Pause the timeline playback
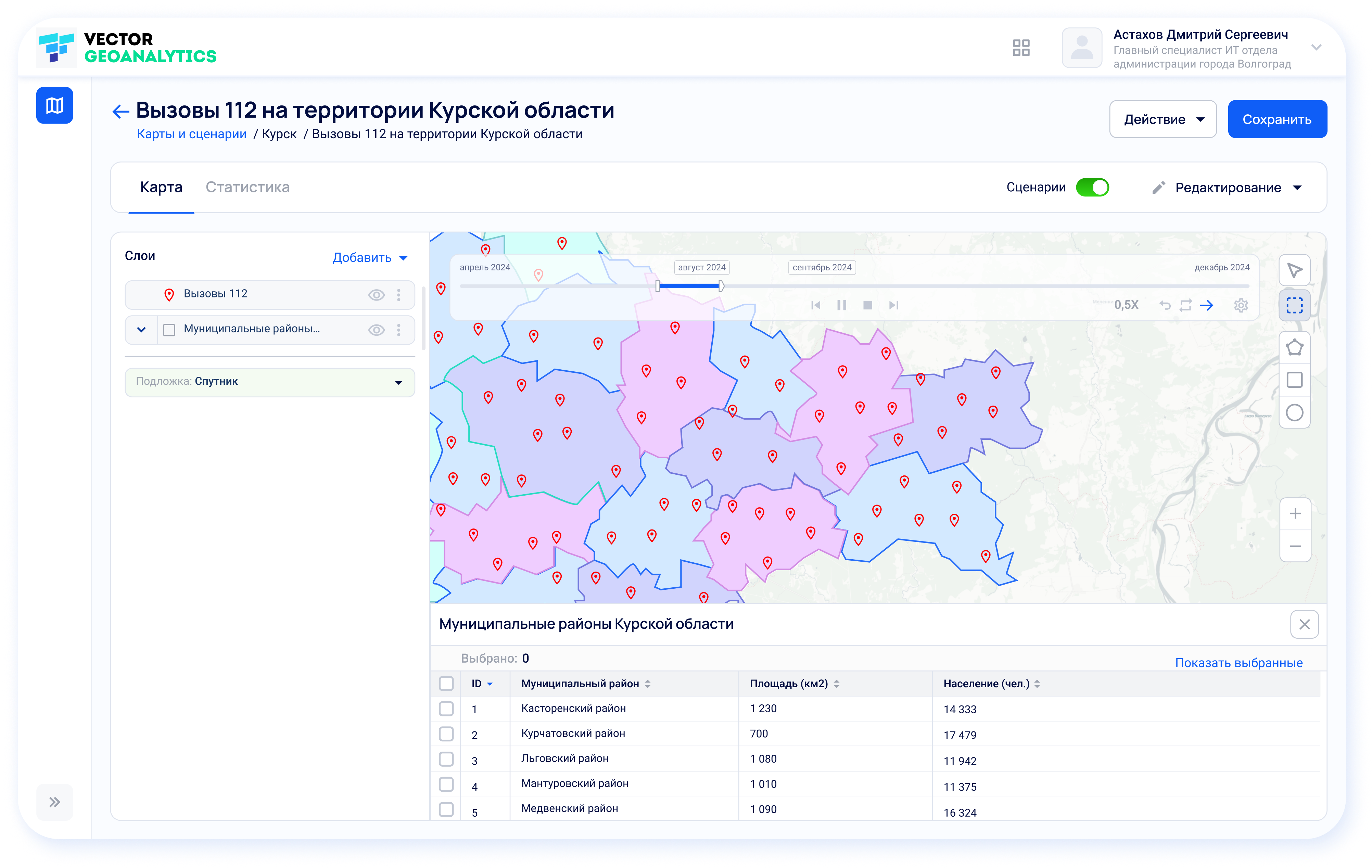The width and height of the screenshot is (1372, 868). coord(841,305)
